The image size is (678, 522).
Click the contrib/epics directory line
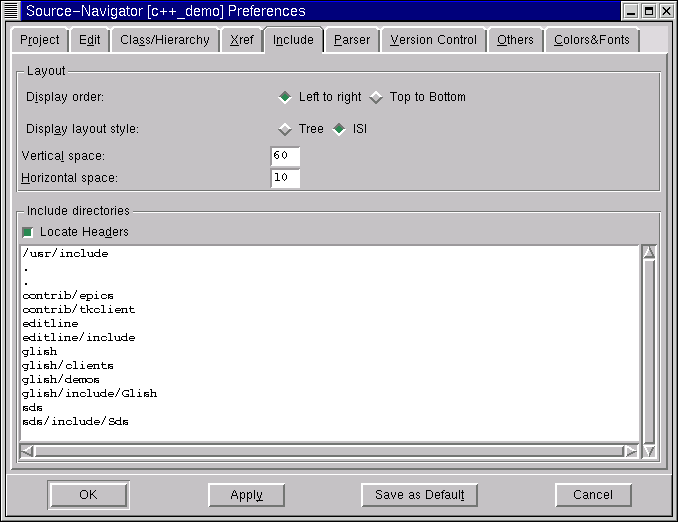[68, 296]
